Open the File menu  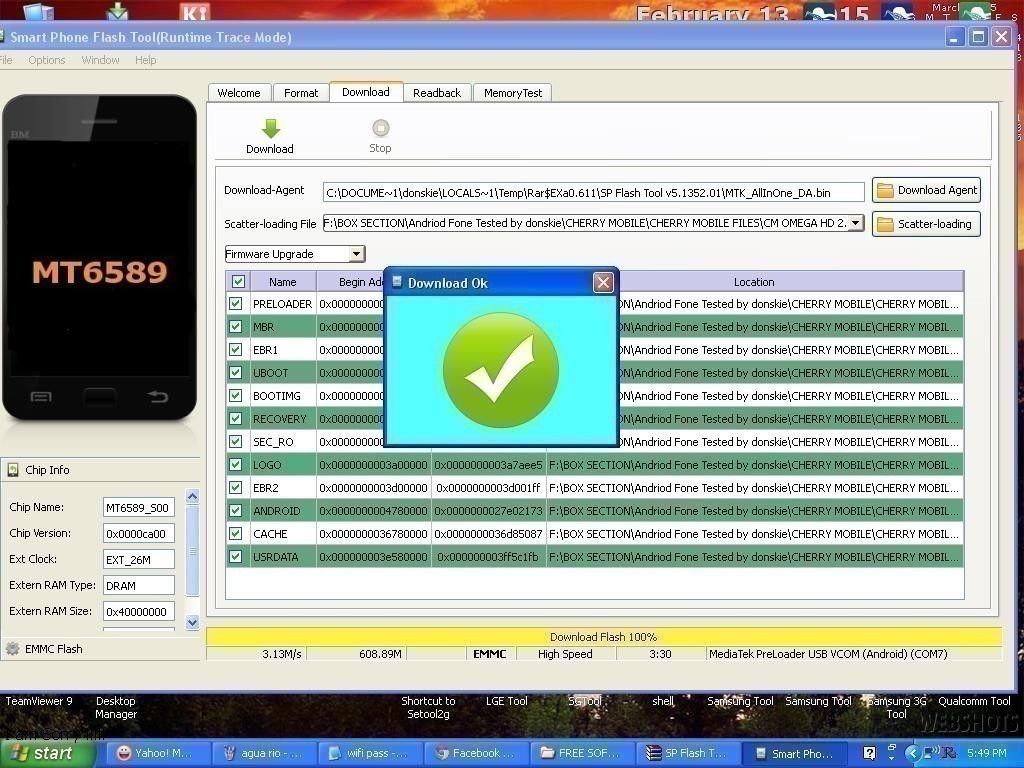pos(6,60)
